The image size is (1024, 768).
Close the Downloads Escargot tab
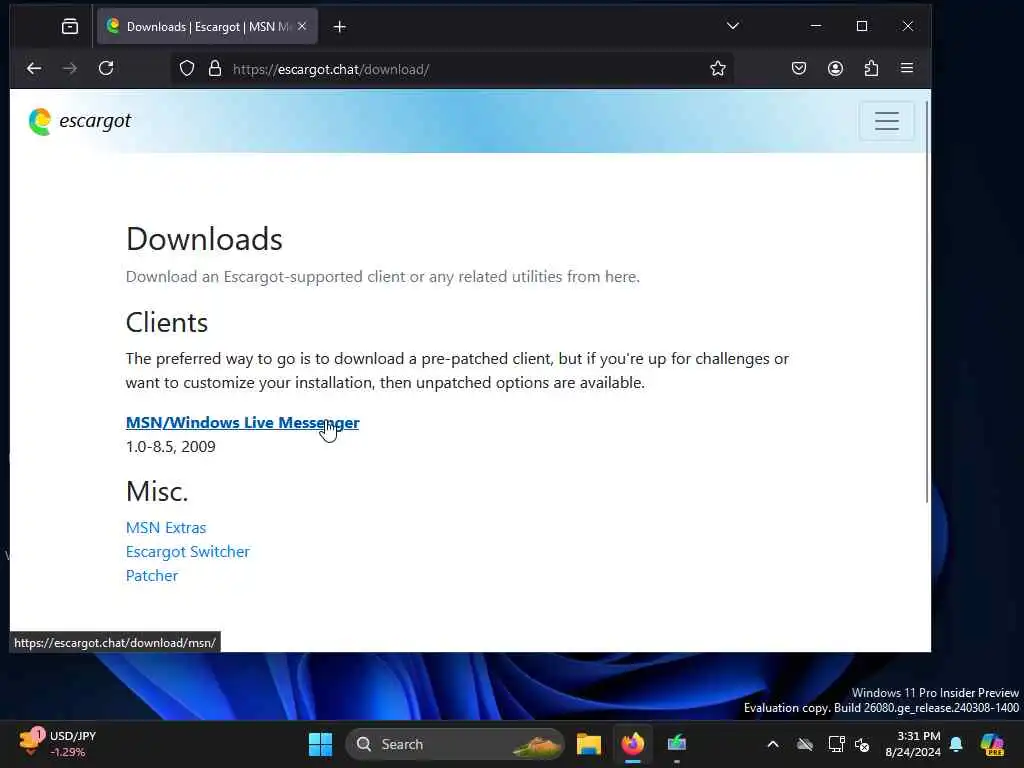(302, 27)
